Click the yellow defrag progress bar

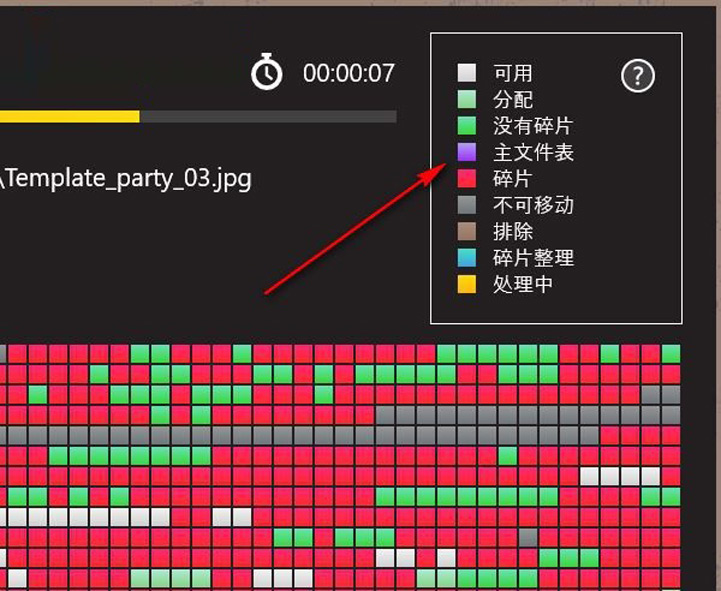[x=198, y=117]
